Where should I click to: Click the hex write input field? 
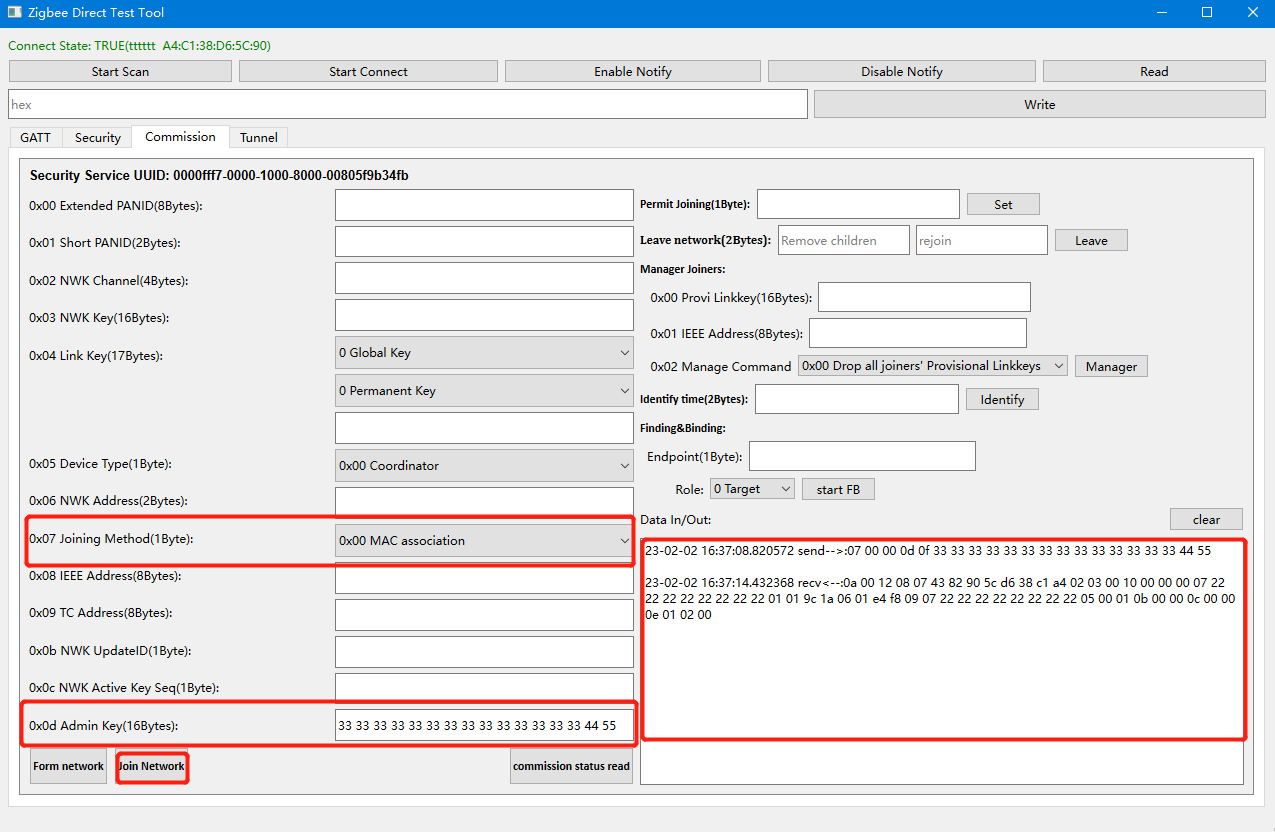click(408, 104)
